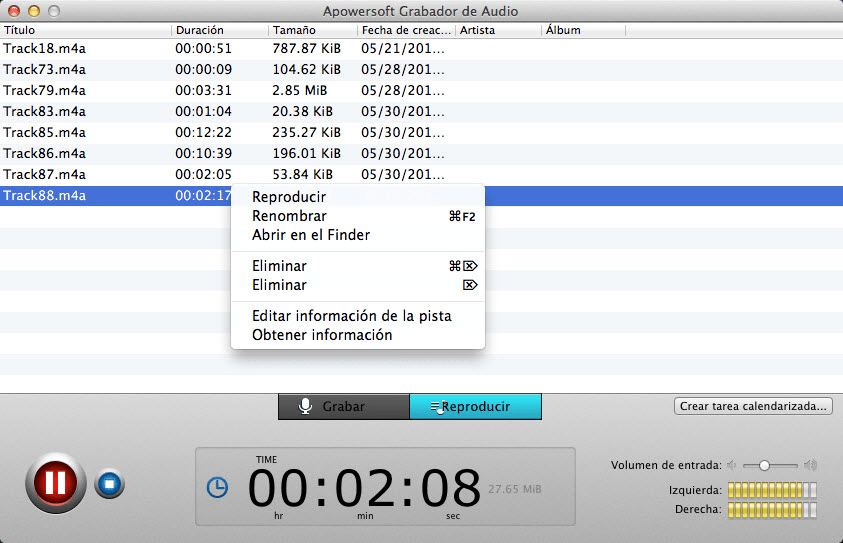The width and height of the screenshot is (843, 543).
Task: Click the playlist icon on Reproducir tab
Action: pos(435,407)
